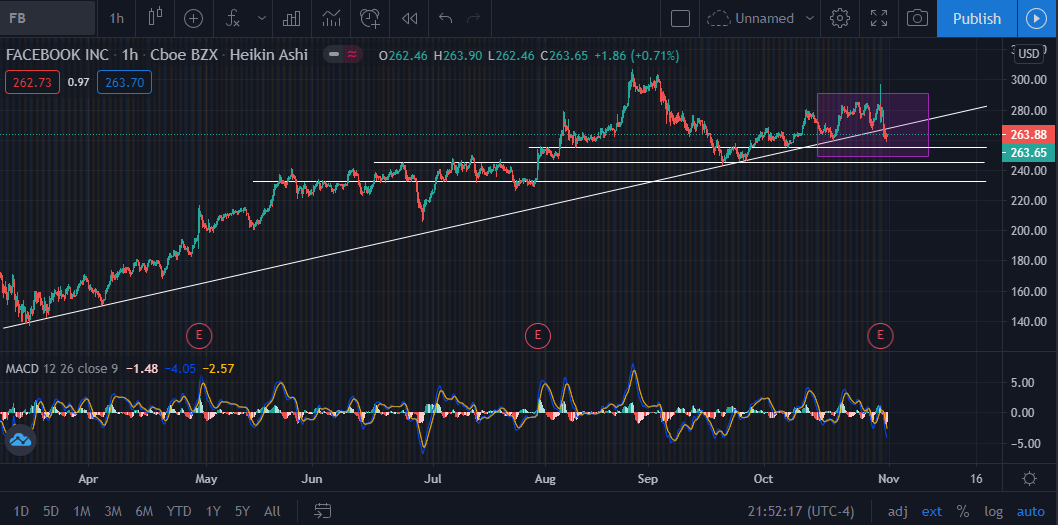The image size is (1058, 525).
Task: Toggle auto scale
Action: coord(1031,511)
